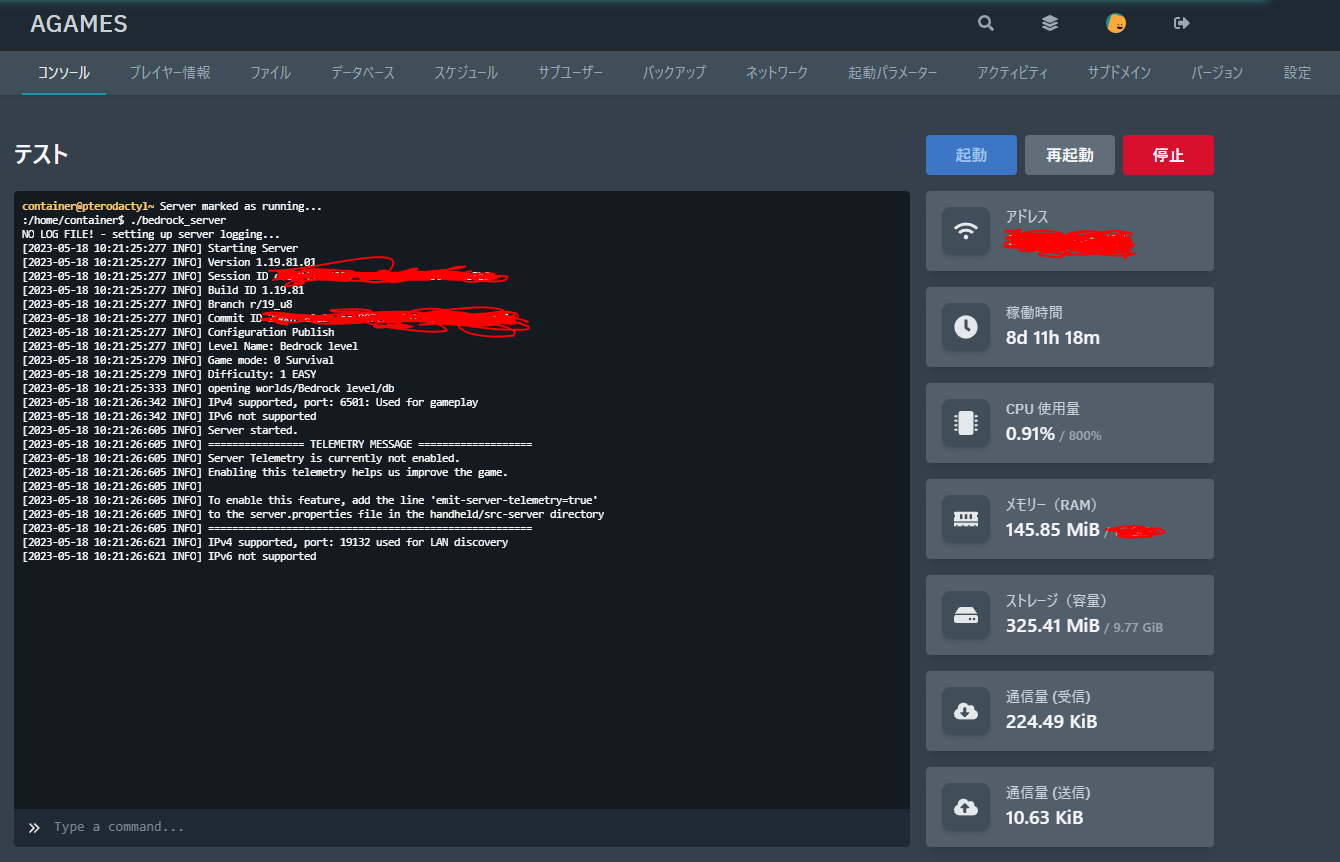Select the clock icon next to 稼働時間
Viewport: 1340px width, 862px height.
pyautogui.click(x=965, y=327)
